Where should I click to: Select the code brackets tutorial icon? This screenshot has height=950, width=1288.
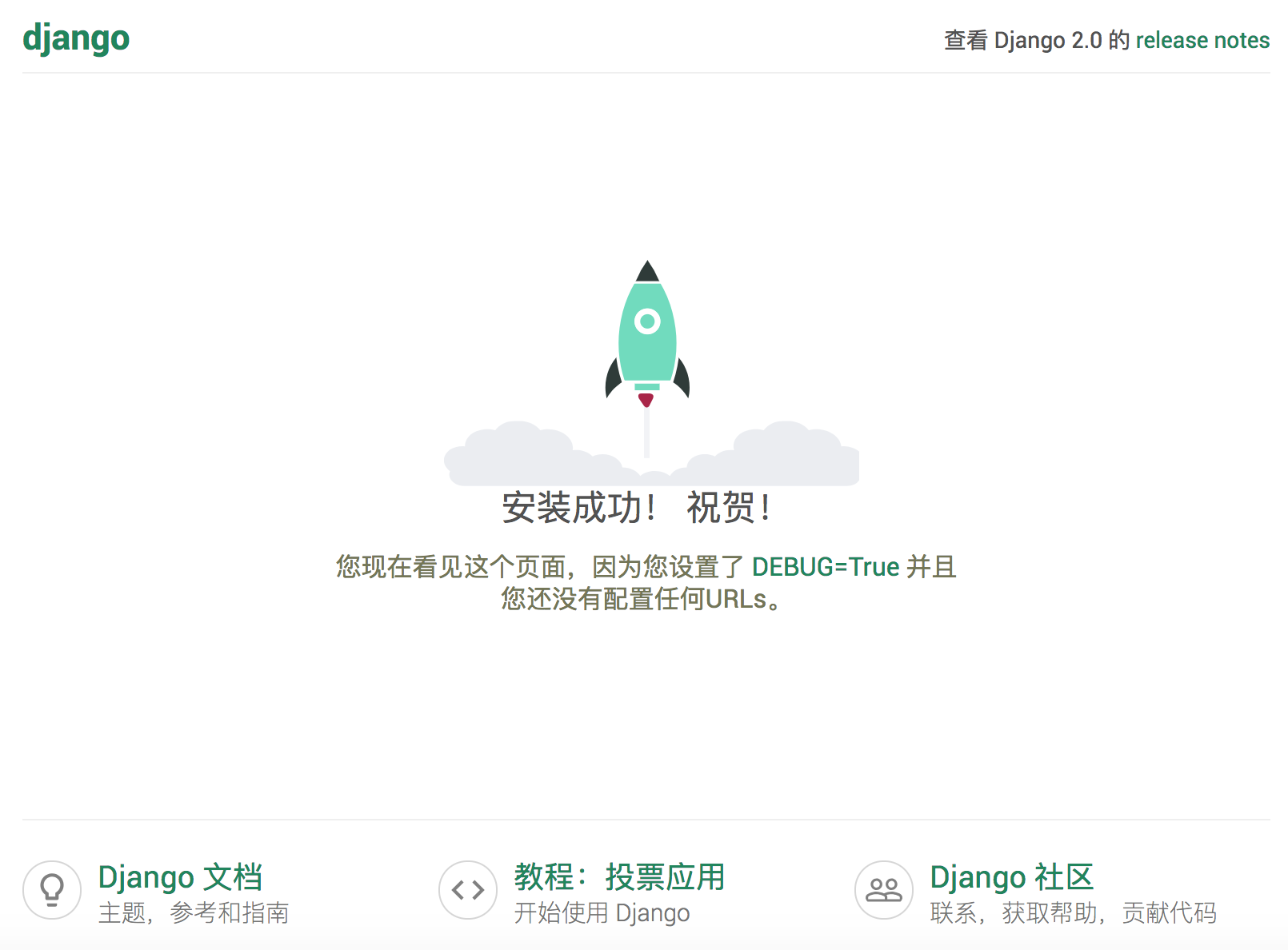[468, 889]
